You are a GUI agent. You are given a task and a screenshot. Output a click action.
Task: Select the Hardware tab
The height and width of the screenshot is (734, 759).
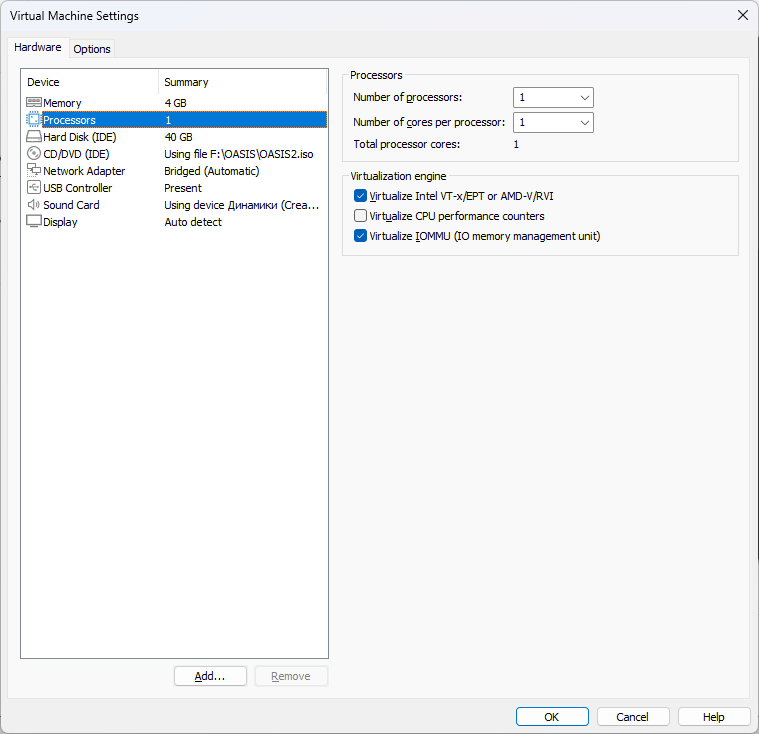point(38,48)
